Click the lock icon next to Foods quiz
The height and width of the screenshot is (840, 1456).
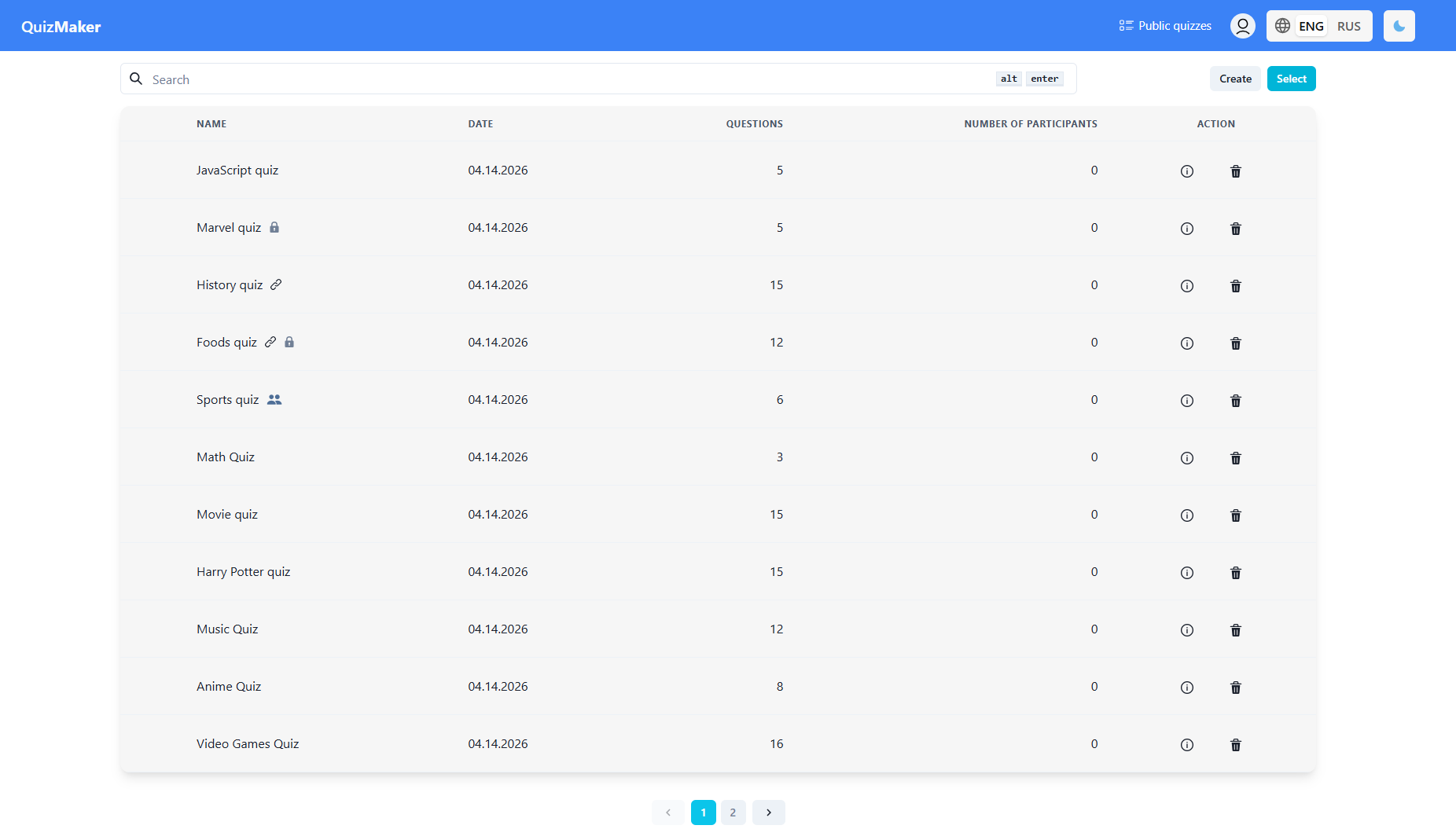[x=289, y=342]
